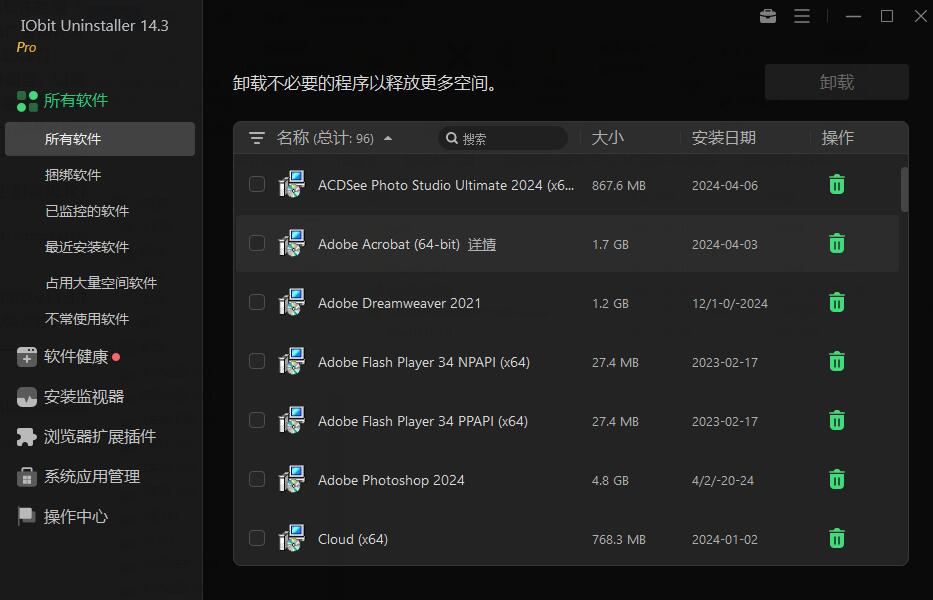Click the 4.8 GB size value
933x600 pixels.
click(x=610, y=480)
